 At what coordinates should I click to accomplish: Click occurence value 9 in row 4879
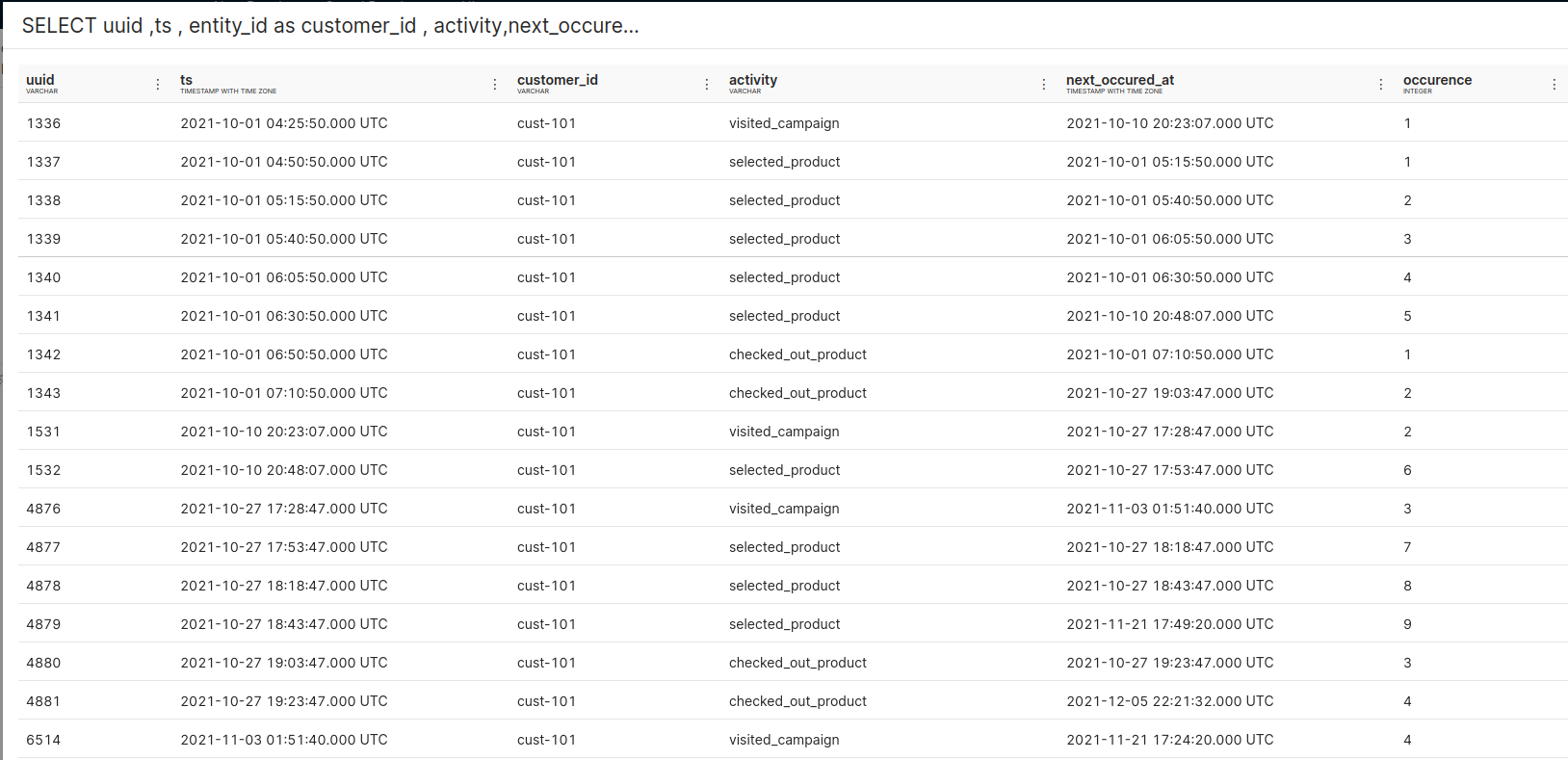[x=1407, y=624]
